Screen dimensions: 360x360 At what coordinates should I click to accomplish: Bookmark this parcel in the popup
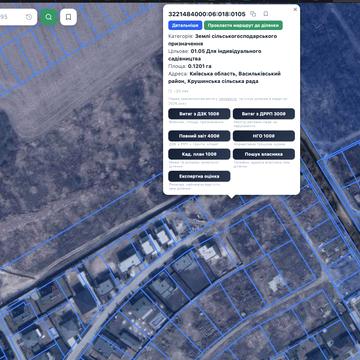(266, 14)
